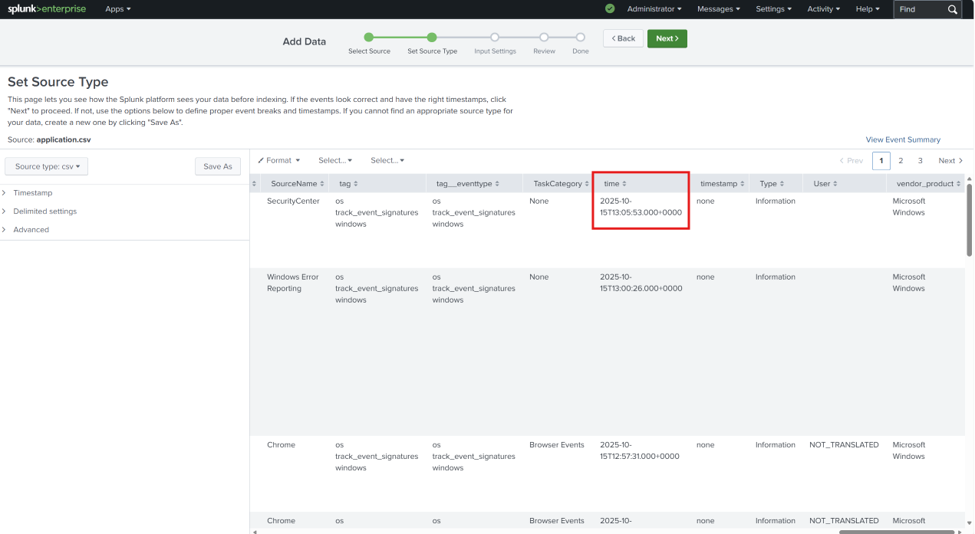Screen dimensions: 975x534
Task: Click Prev in the table pagination
Action: tap(851, 160)
